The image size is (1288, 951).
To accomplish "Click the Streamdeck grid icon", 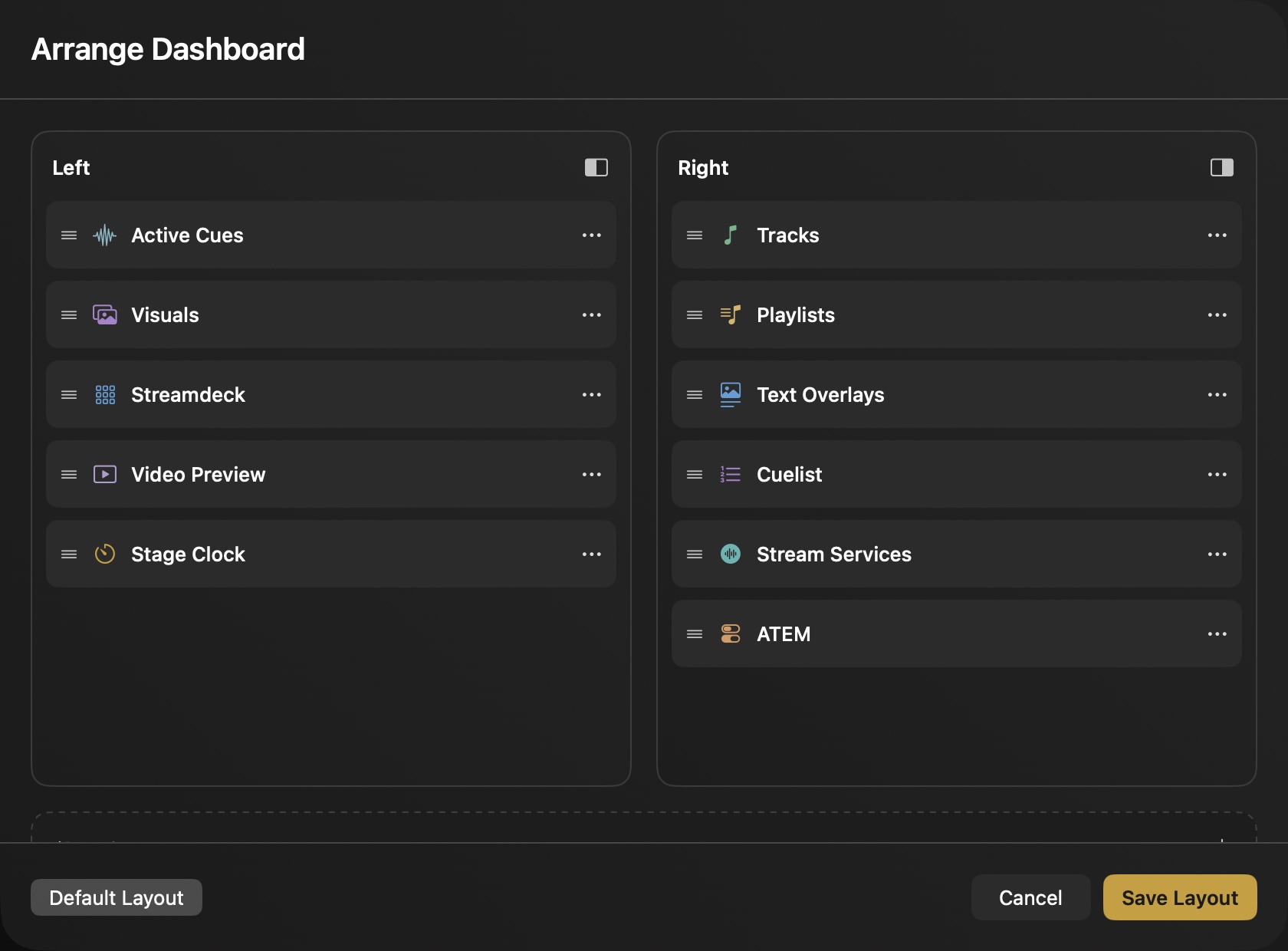I will (105, 395).
